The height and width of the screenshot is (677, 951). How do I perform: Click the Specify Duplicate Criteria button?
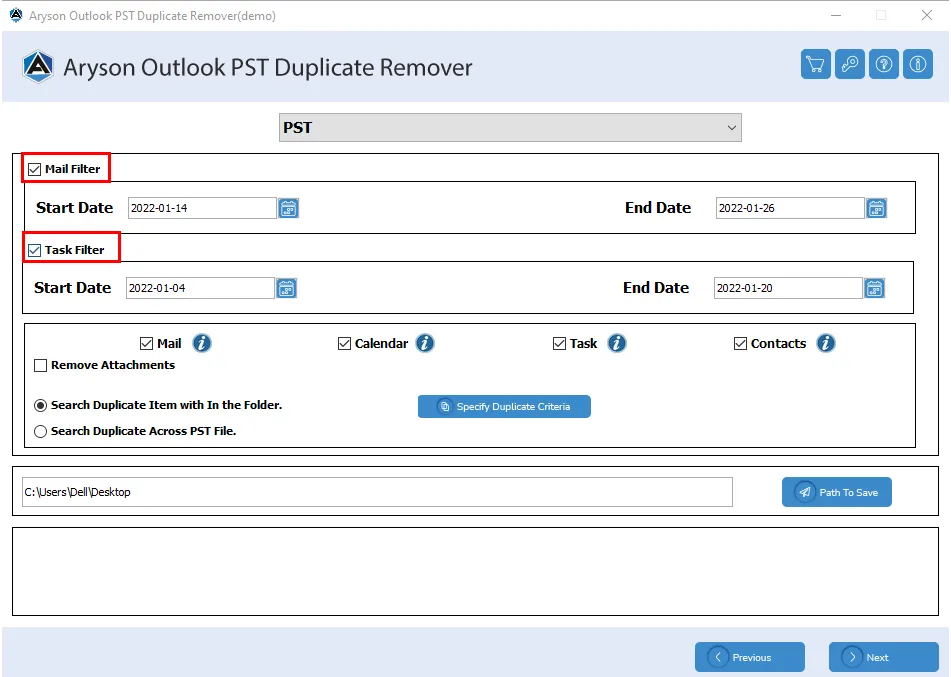pos(504,406)
